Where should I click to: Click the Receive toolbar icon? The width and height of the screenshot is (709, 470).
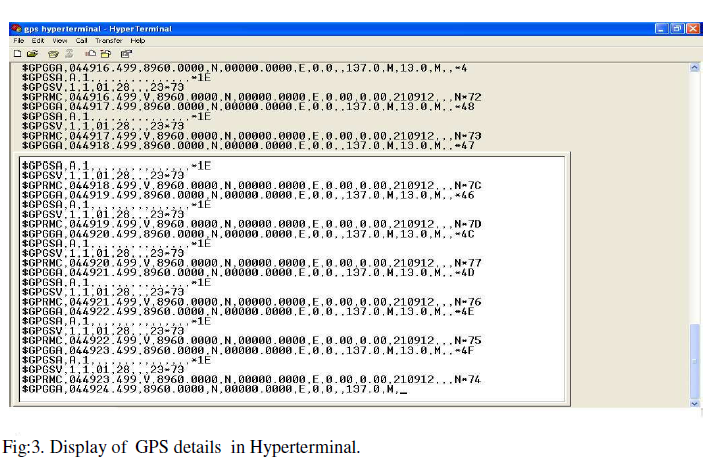(106, 54)
